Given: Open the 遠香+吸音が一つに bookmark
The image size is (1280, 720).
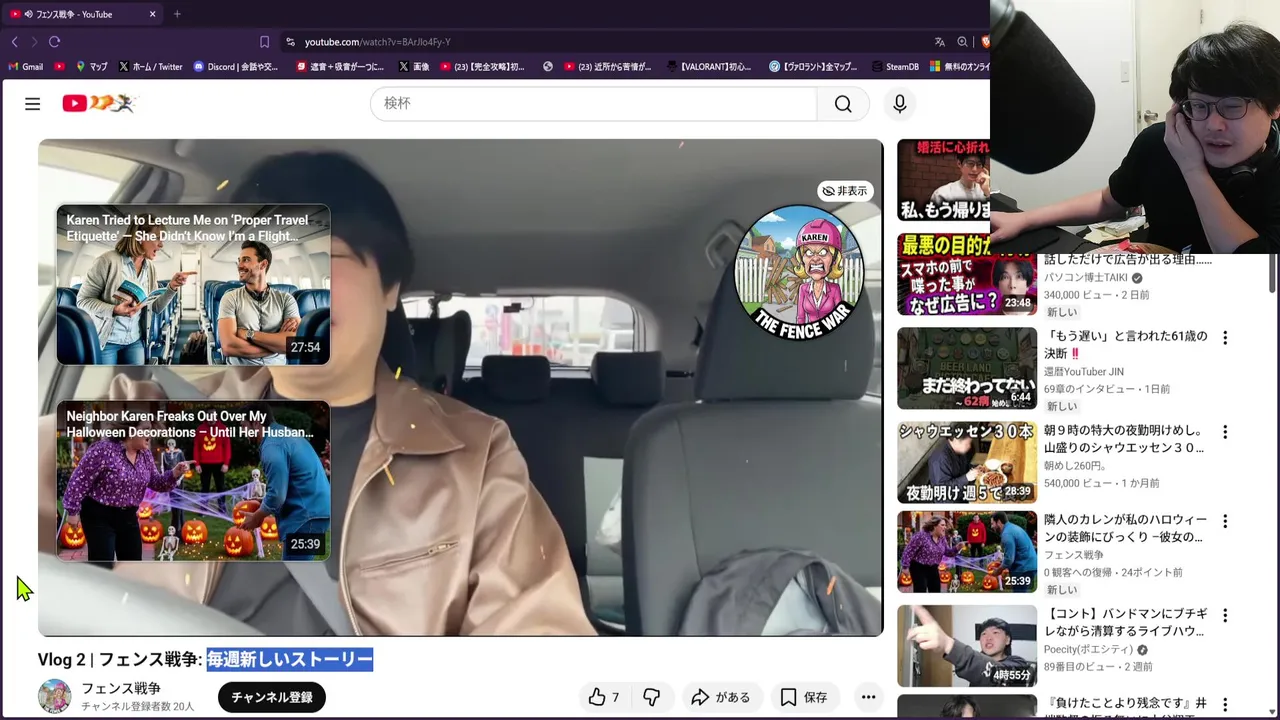Looking at the screenshot, I should 338,67.
